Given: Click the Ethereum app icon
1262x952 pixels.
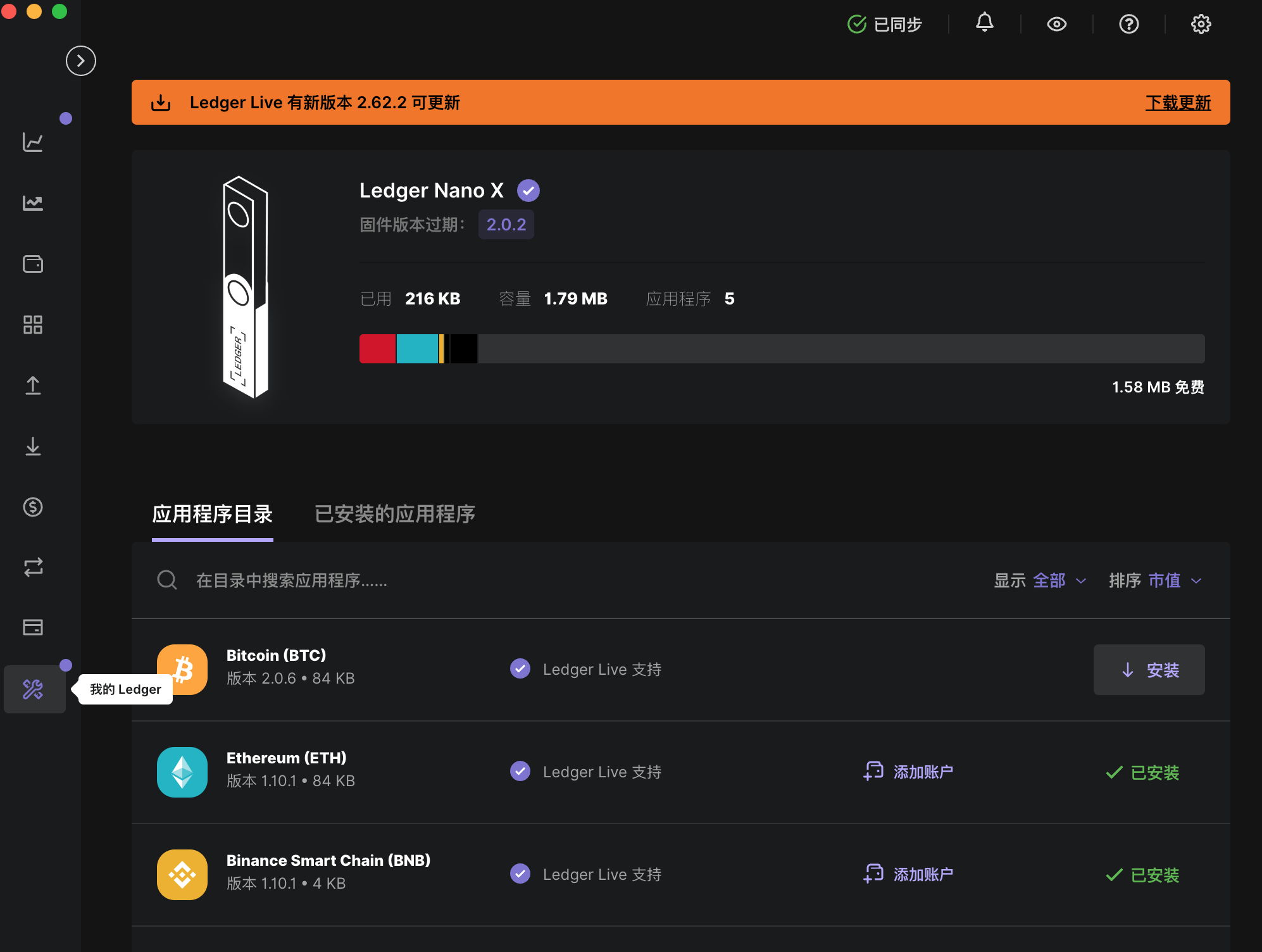Looking at the screenshot, I should (182, 772).
